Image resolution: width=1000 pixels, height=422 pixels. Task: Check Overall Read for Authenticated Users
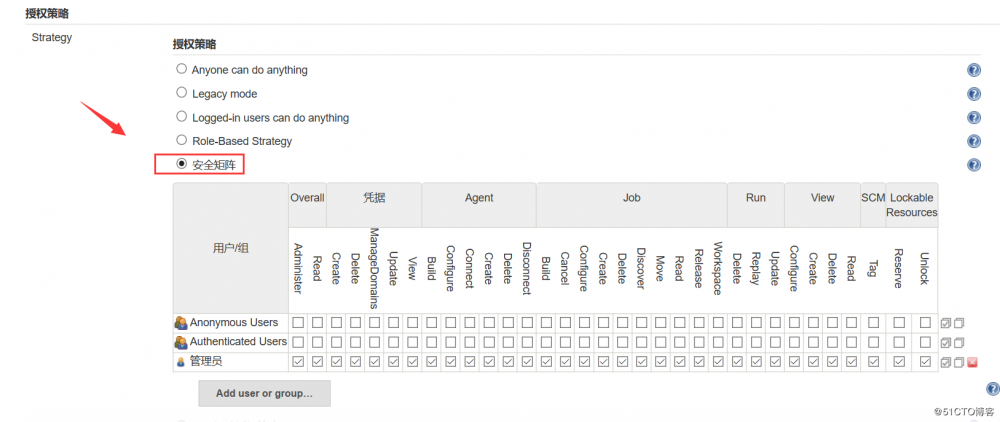pyautogui.click(x=317, y=342)
